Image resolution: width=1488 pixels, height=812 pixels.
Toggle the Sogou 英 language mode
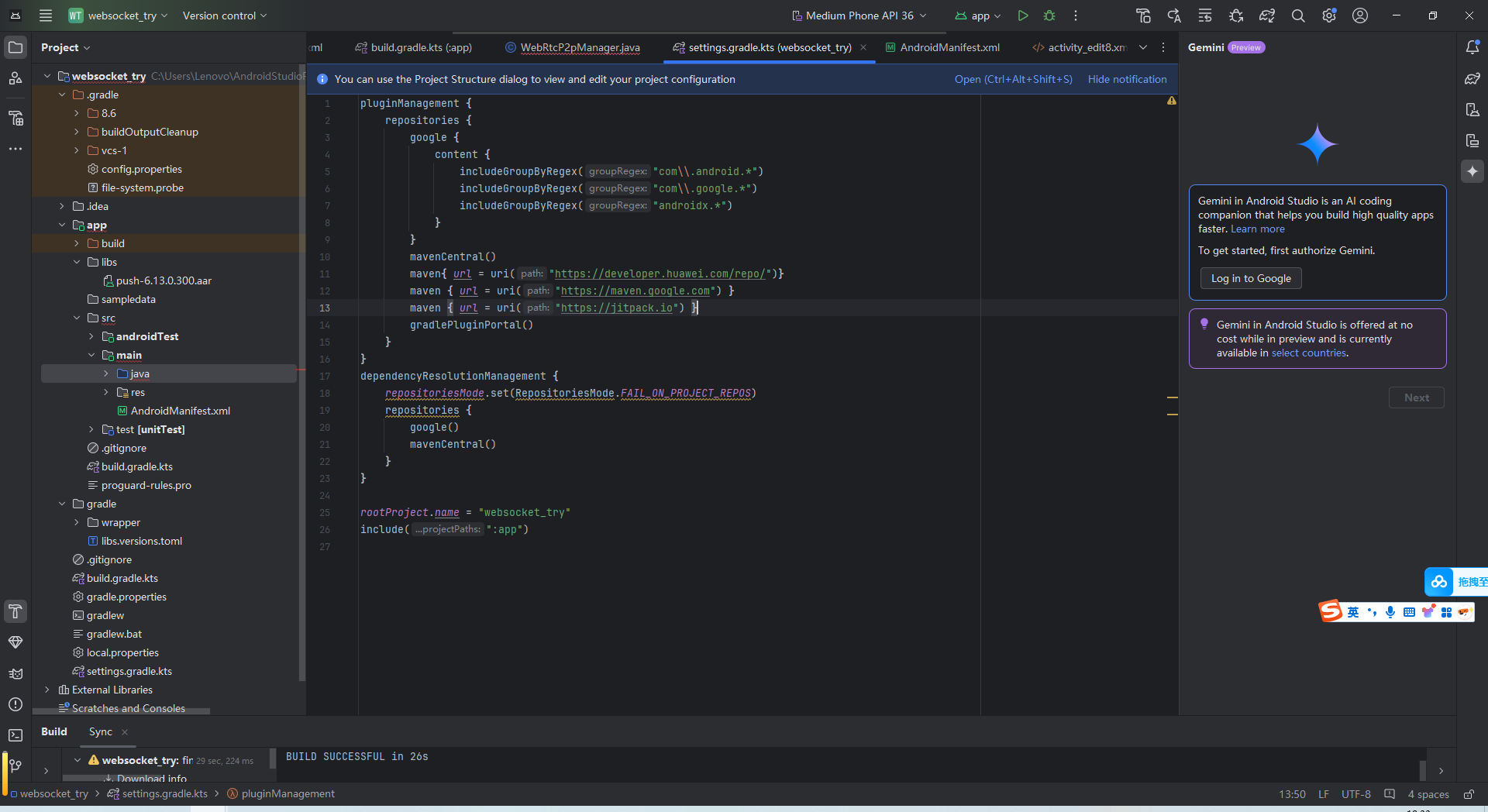1353,612
